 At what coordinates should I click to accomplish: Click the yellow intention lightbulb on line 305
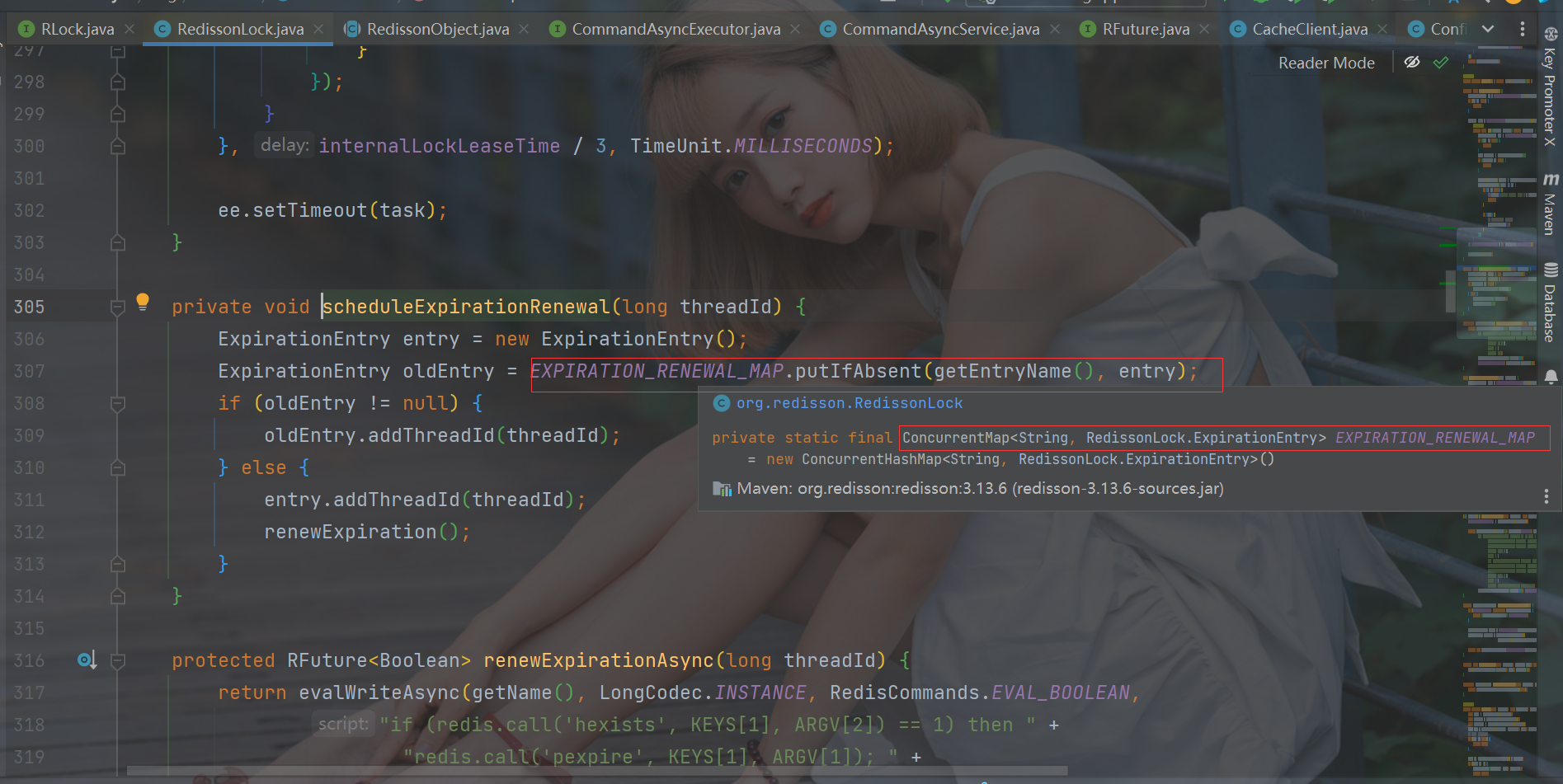tap(143, 302)
